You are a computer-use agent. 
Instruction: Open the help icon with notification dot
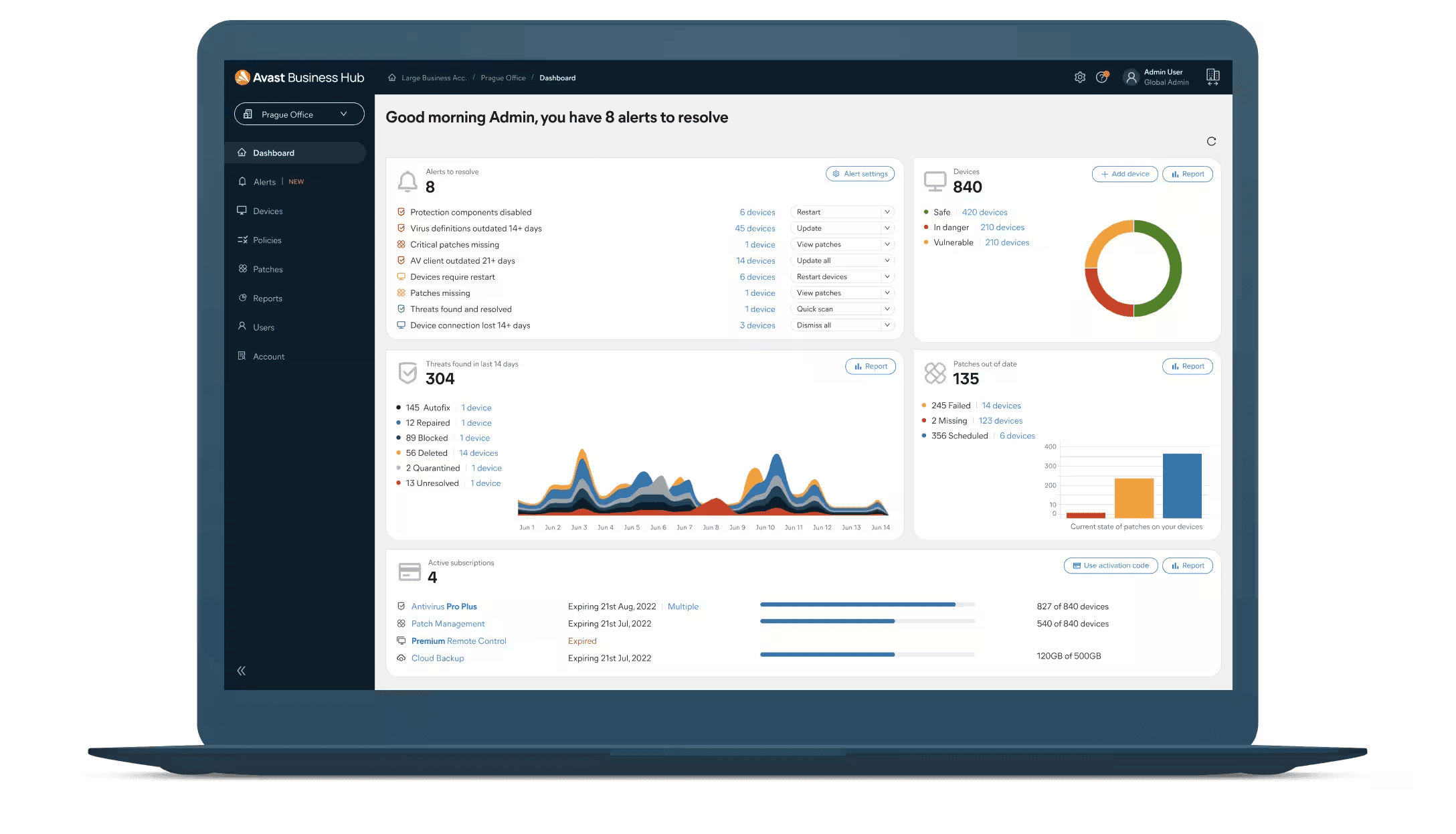[1102, 77]
